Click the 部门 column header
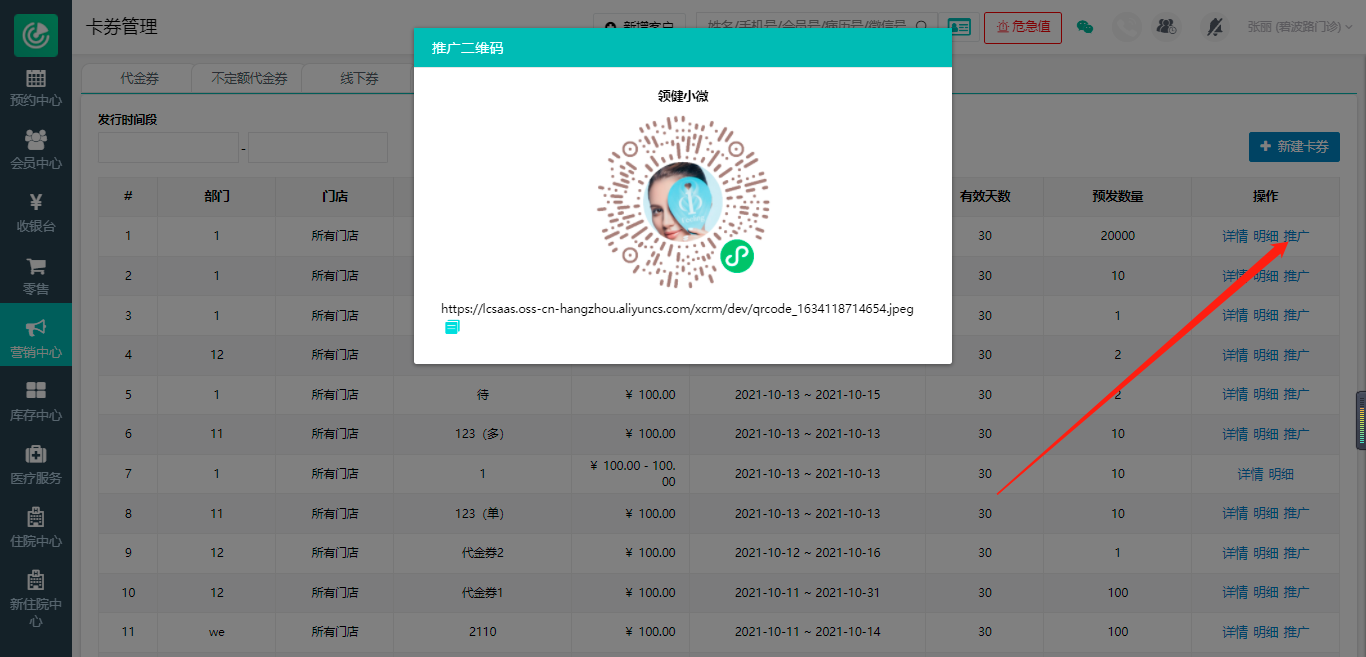 pyautogui.click(x=217, y=196)
